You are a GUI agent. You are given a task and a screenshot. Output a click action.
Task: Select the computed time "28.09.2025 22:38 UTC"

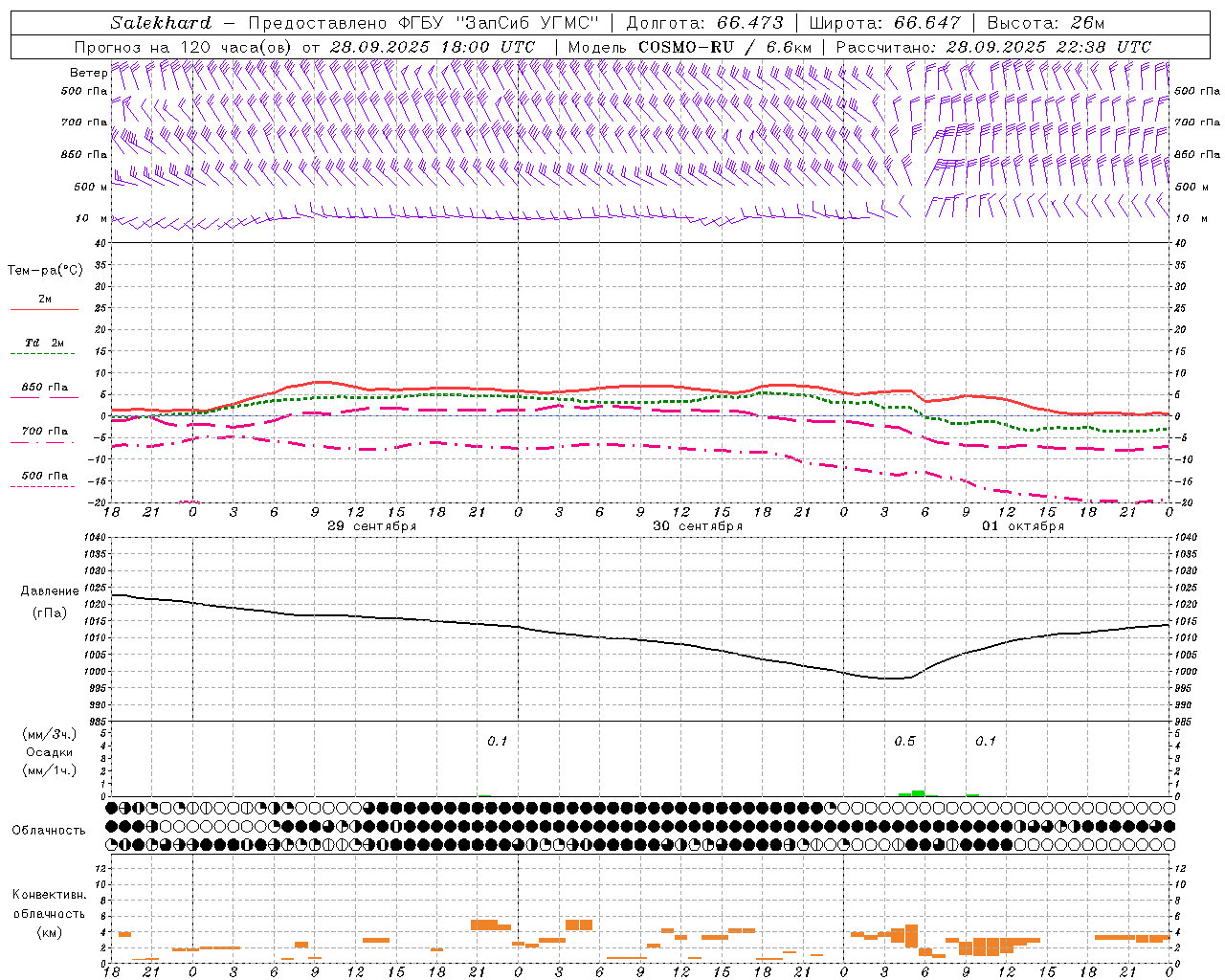click(x=1049, y=47)
